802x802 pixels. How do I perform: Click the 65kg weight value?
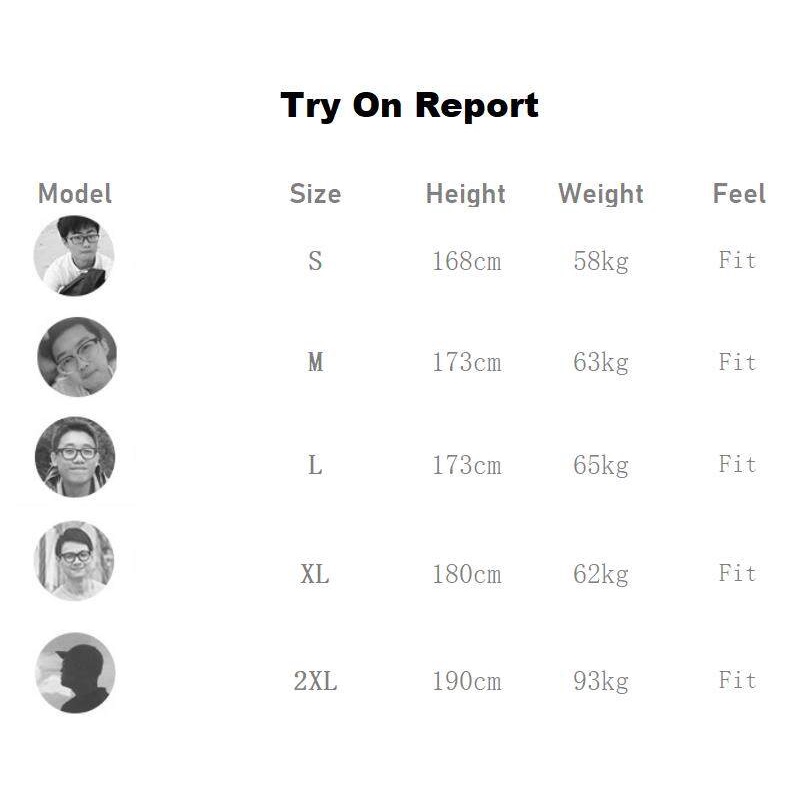point(601,465)
